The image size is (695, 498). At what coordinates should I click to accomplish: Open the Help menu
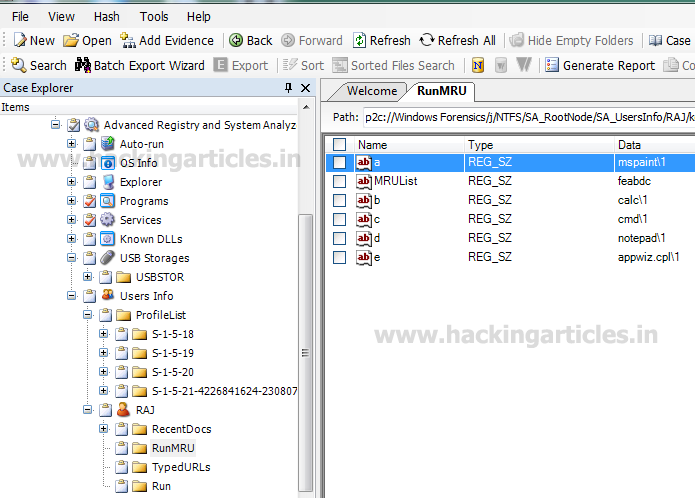click(x=198, y=16)
